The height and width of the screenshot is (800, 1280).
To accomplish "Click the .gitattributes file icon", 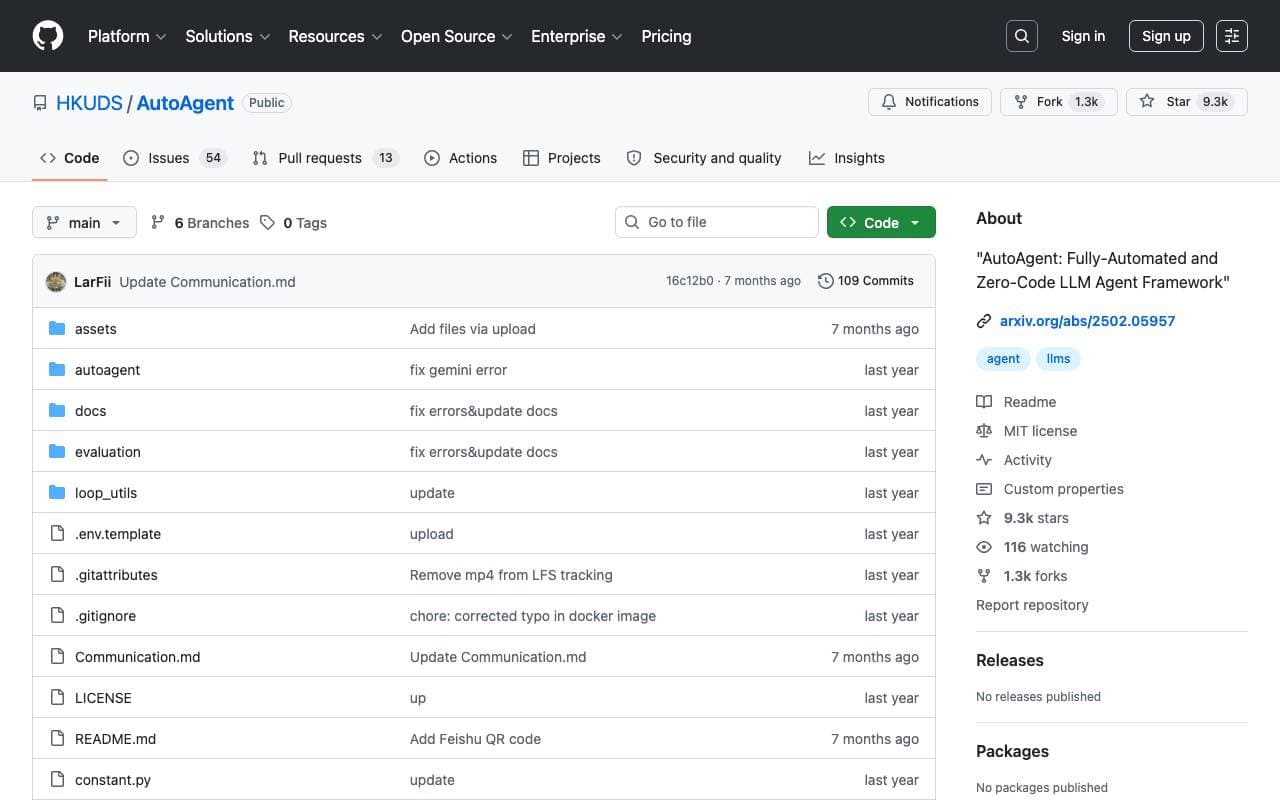I will click(x=57, y=575).
